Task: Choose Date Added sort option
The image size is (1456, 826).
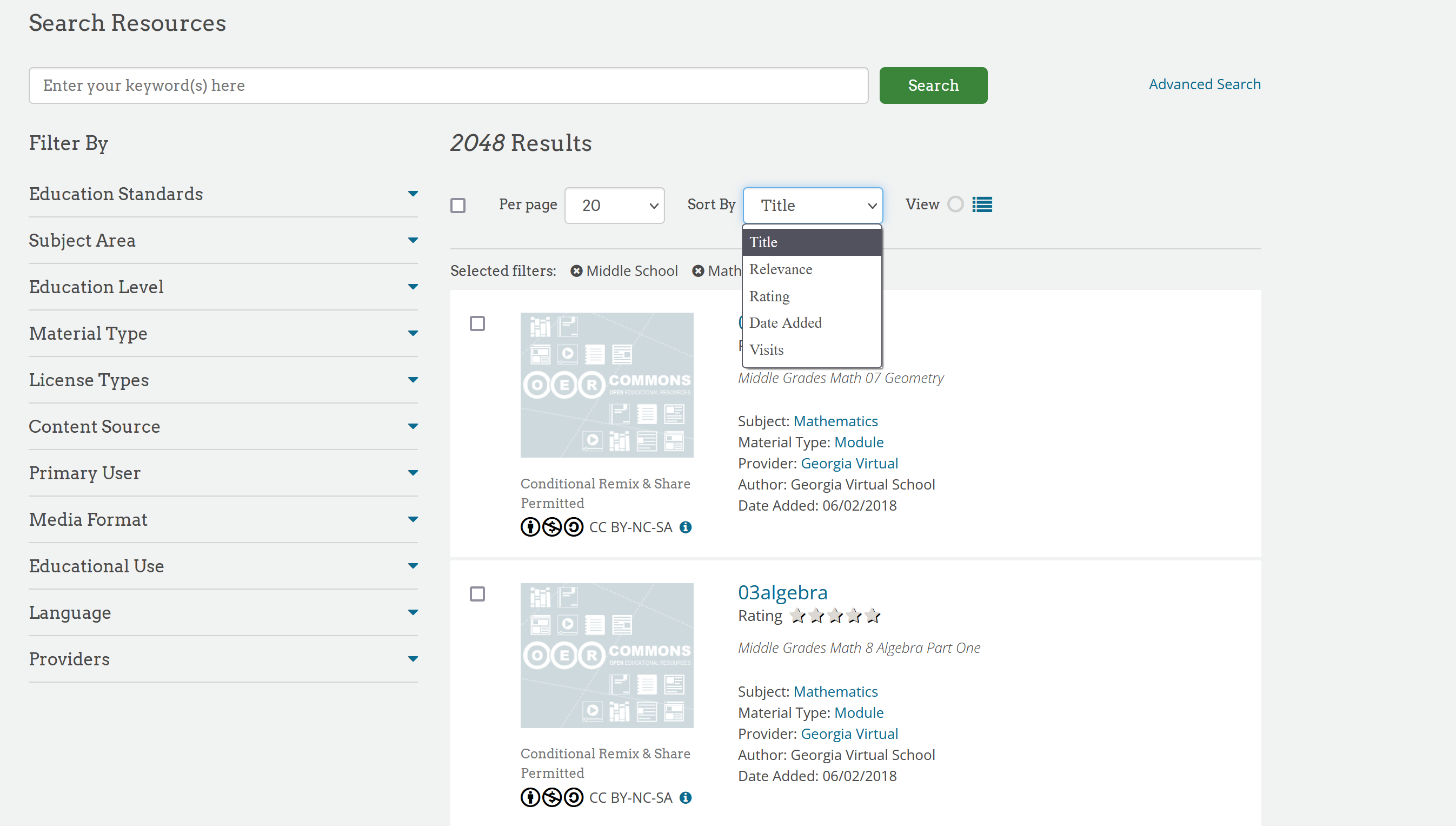Action: click(x=785, y=323)
